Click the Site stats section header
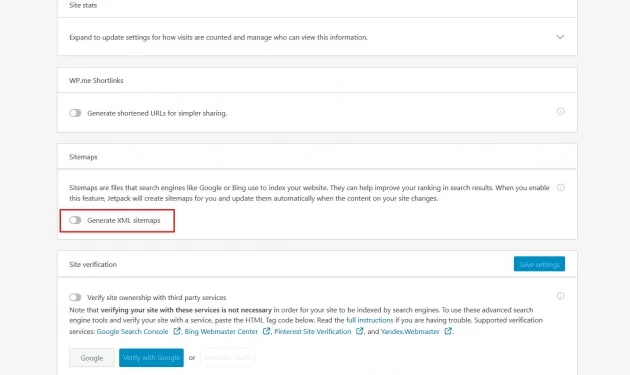This screenshot has height=375, width=630. [x=83, y=5]
